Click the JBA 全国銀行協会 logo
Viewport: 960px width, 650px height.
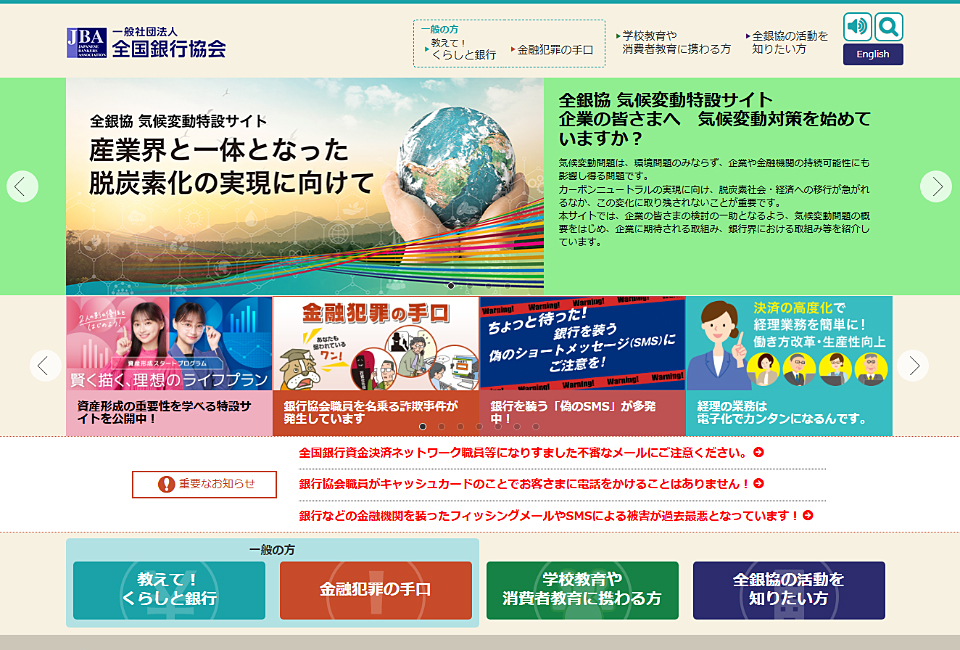[x=146, y=42]
